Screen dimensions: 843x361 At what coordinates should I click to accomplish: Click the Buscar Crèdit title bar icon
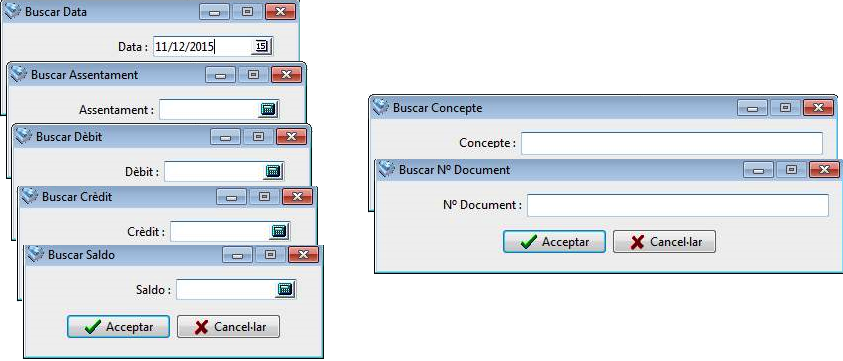click(30, 196)
